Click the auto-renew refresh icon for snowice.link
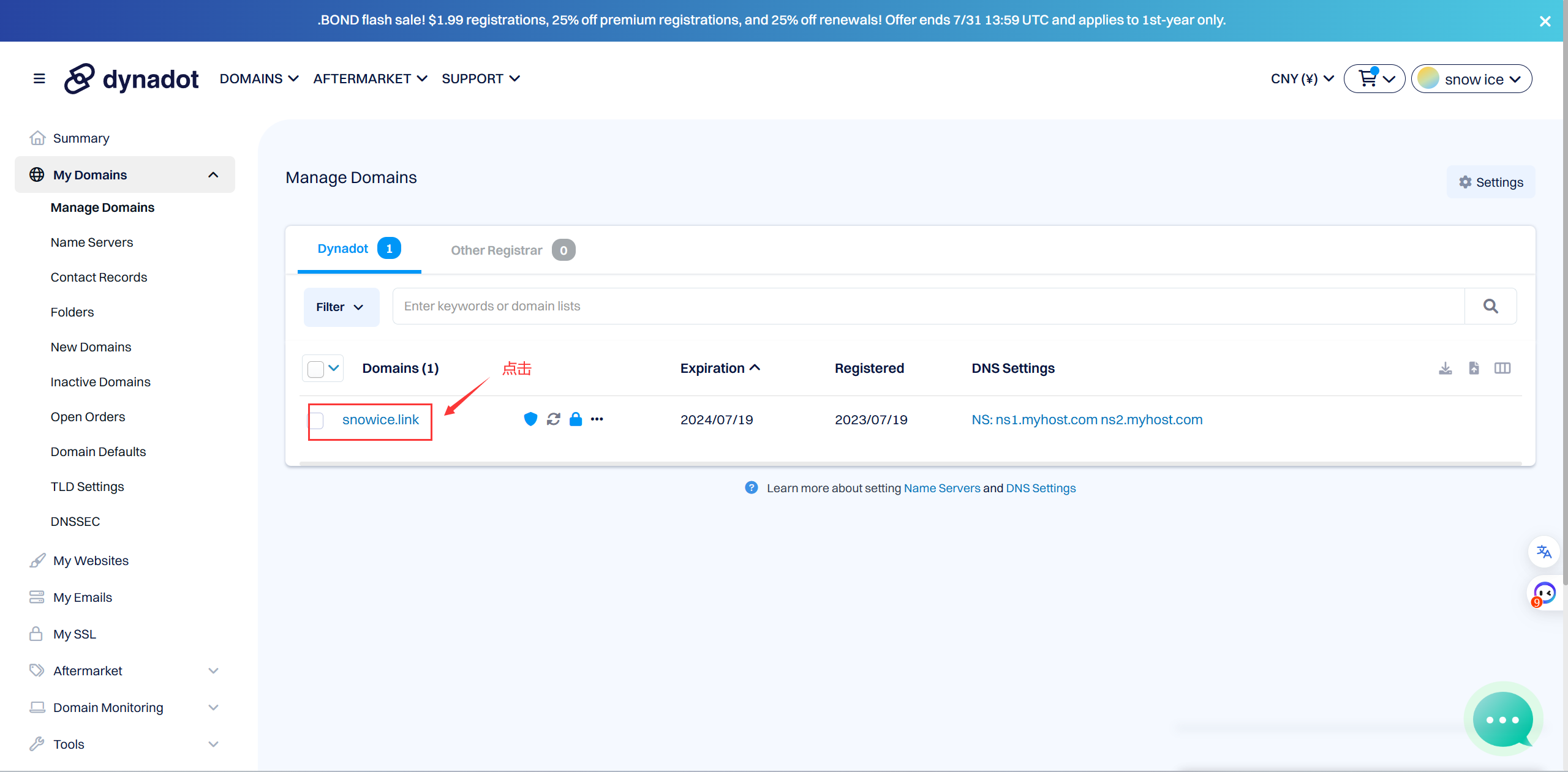This screenshot has height=772, width=1568. click(x=553, y=419)
